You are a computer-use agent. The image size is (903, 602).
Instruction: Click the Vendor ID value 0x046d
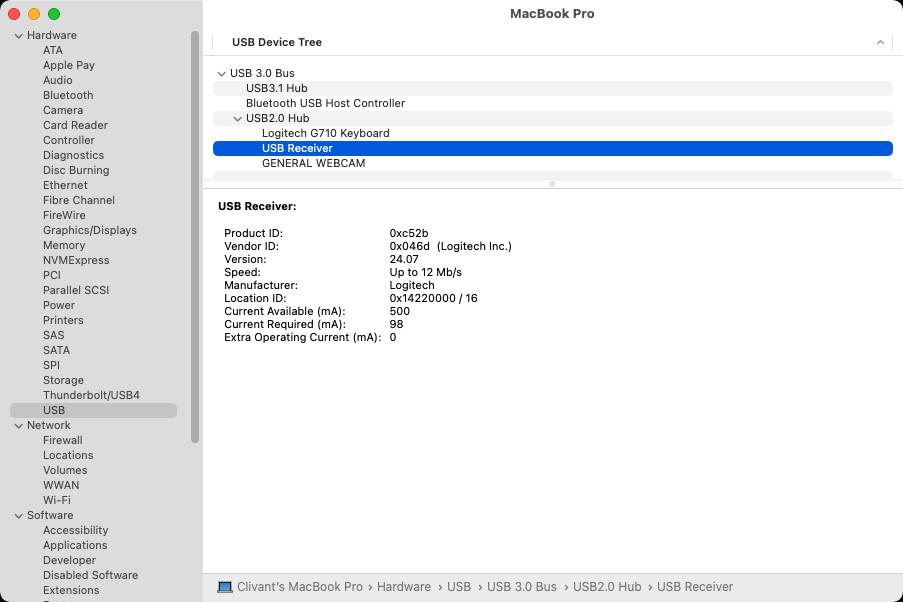pyautogui.click(x=409, y=246)
